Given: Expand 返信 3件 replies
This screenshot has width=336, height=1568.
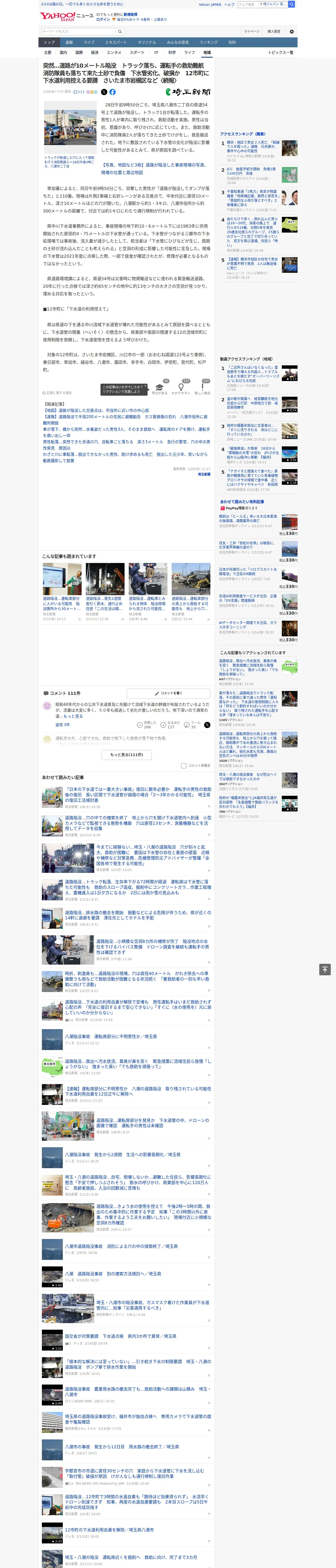Looking at the screenshot, I should (62, 724).
